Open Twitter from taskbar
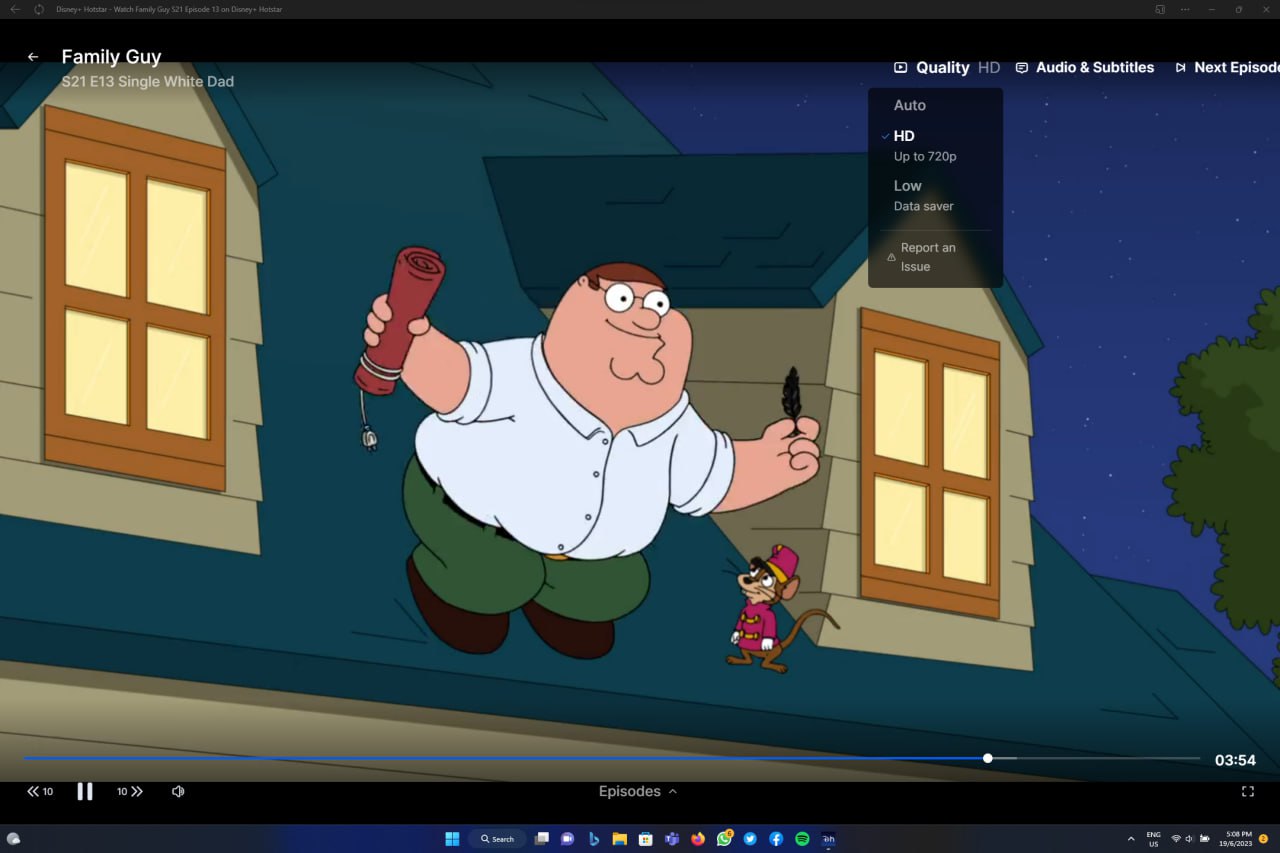 [750, 839]
